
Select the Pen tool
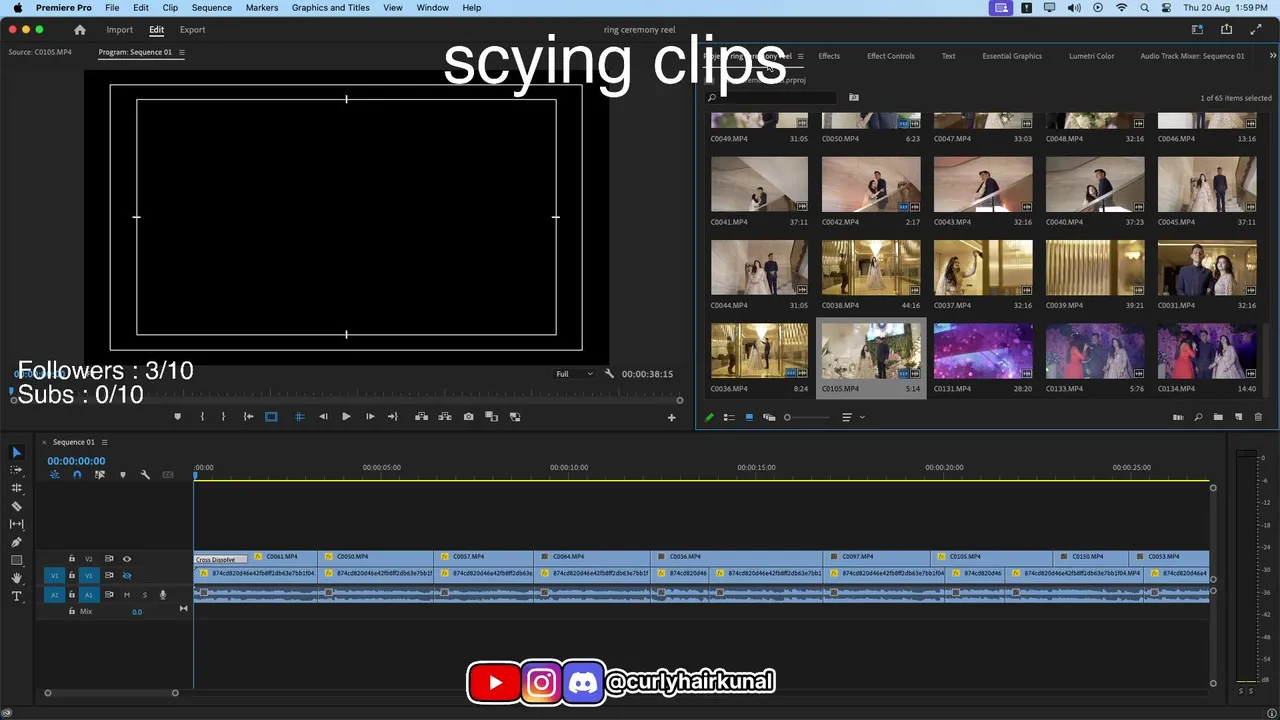[x=16, y=542]
